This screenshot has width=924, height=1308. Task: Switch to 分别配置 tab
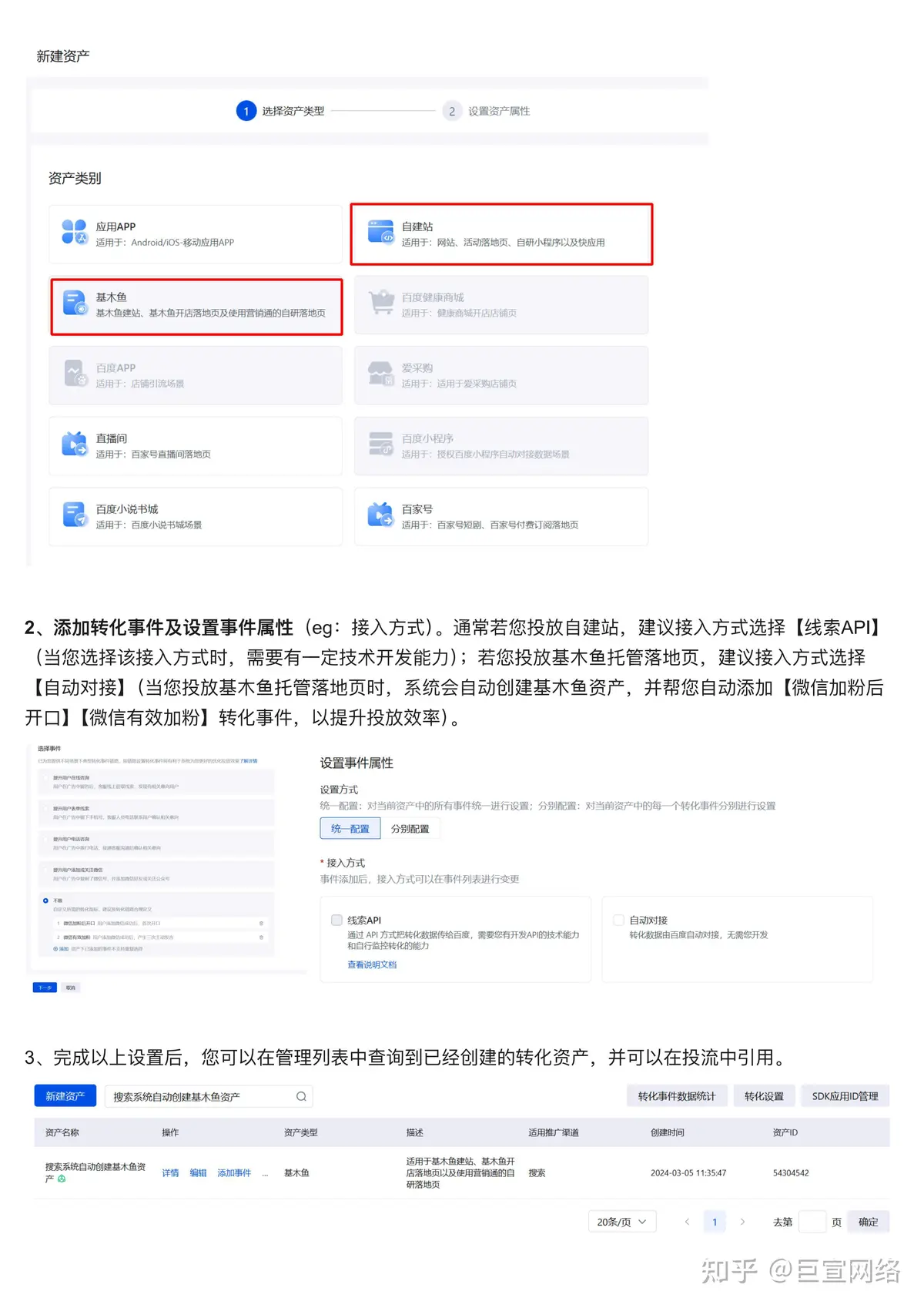click(410, 829)
